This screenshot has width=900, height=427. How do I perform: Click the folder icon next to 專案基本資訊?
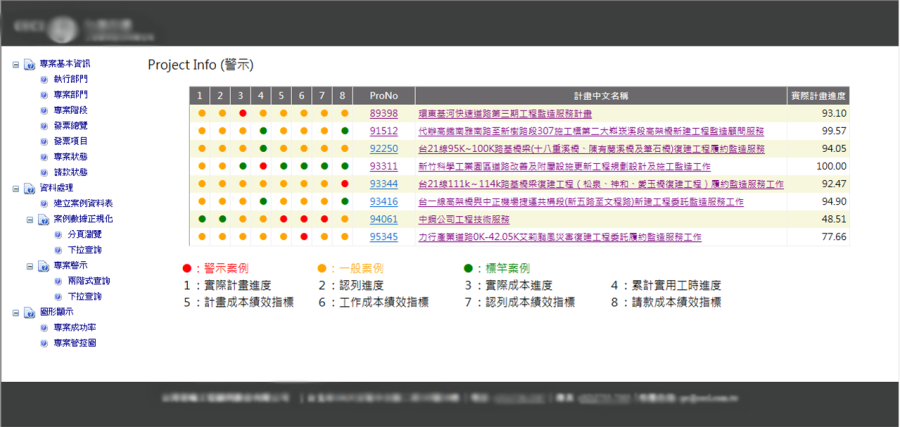30,63
